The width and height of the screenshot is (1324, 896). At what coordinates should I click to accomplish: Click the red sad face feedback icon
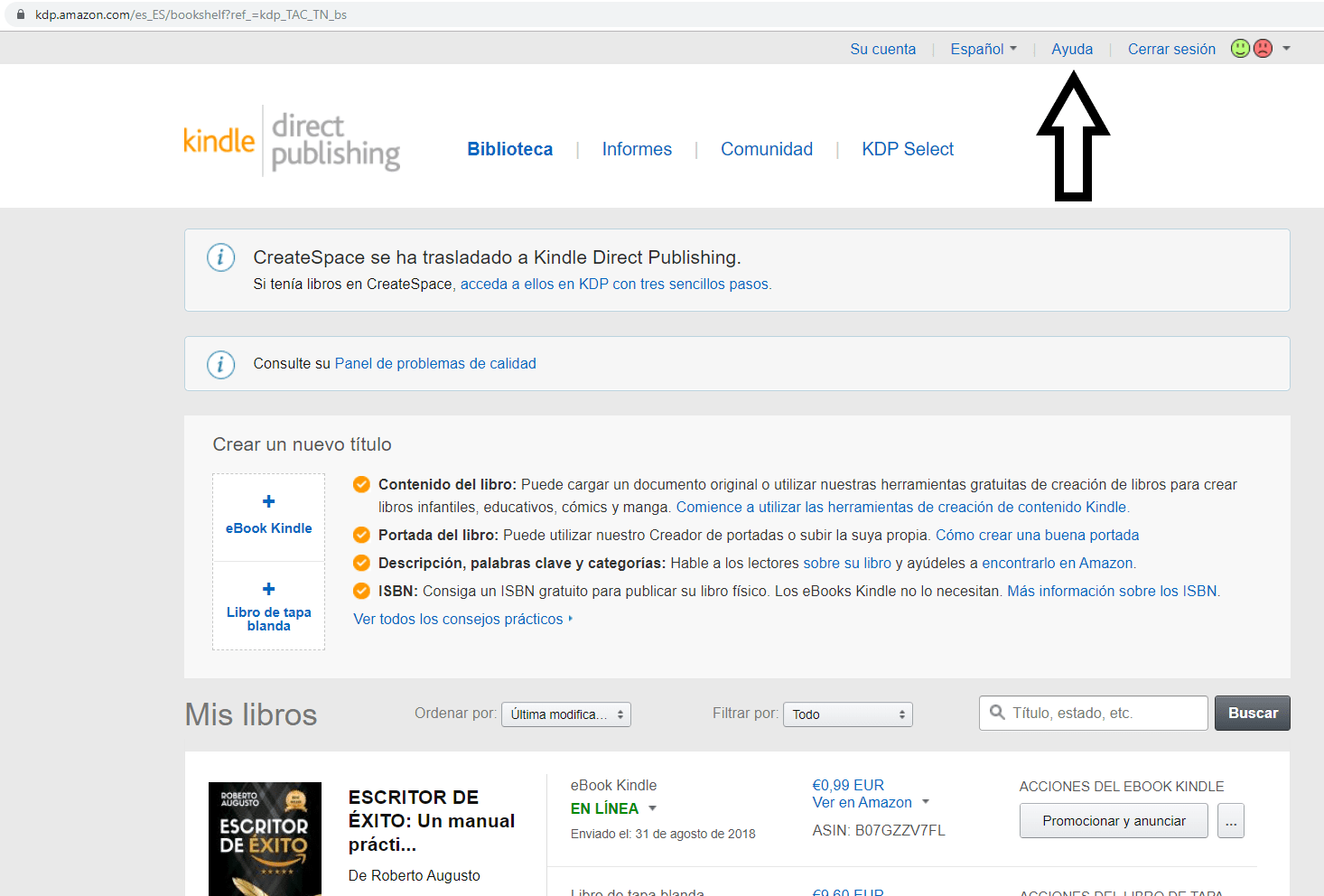pos(1263,49)
